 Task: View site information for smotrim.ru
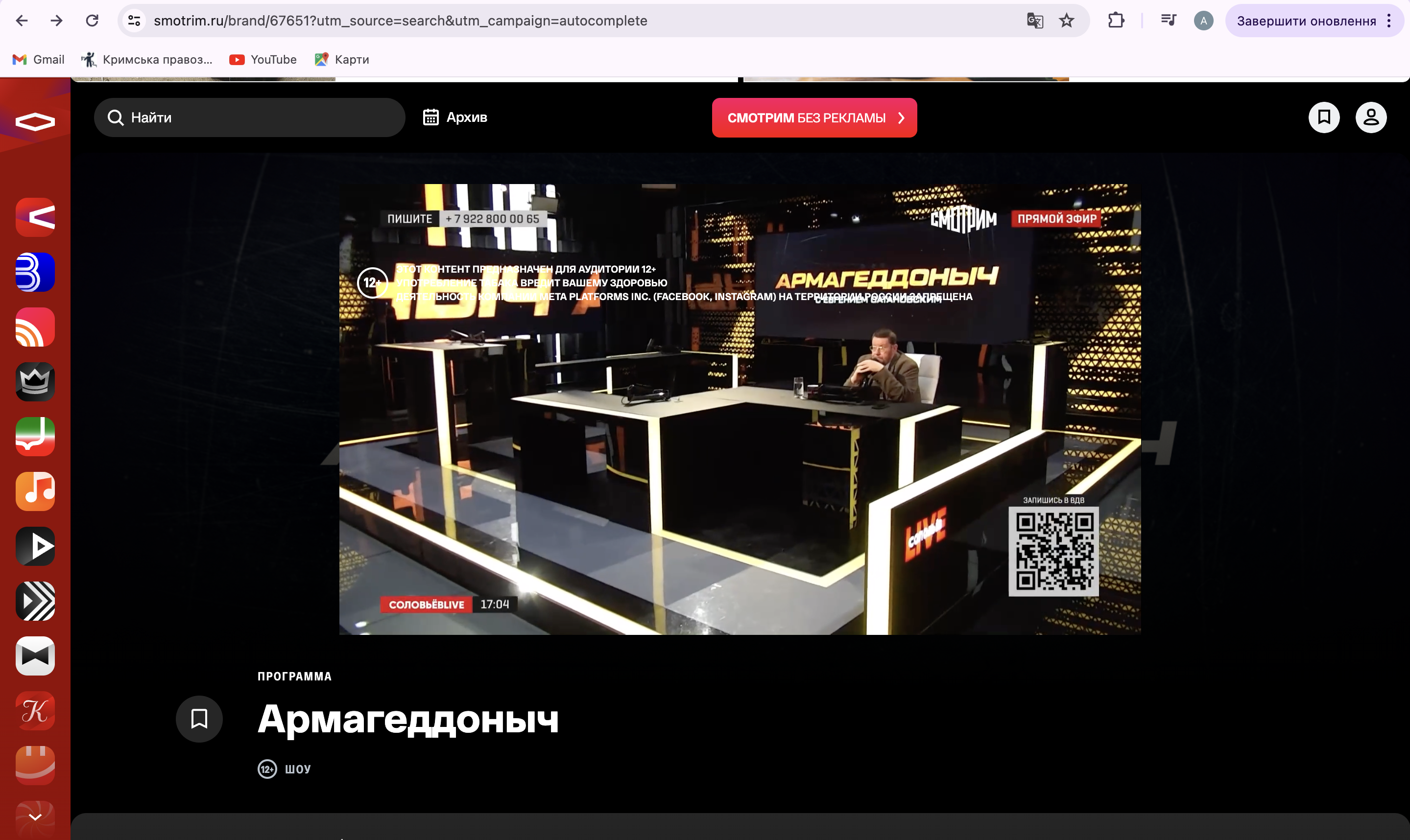(134, 21)
